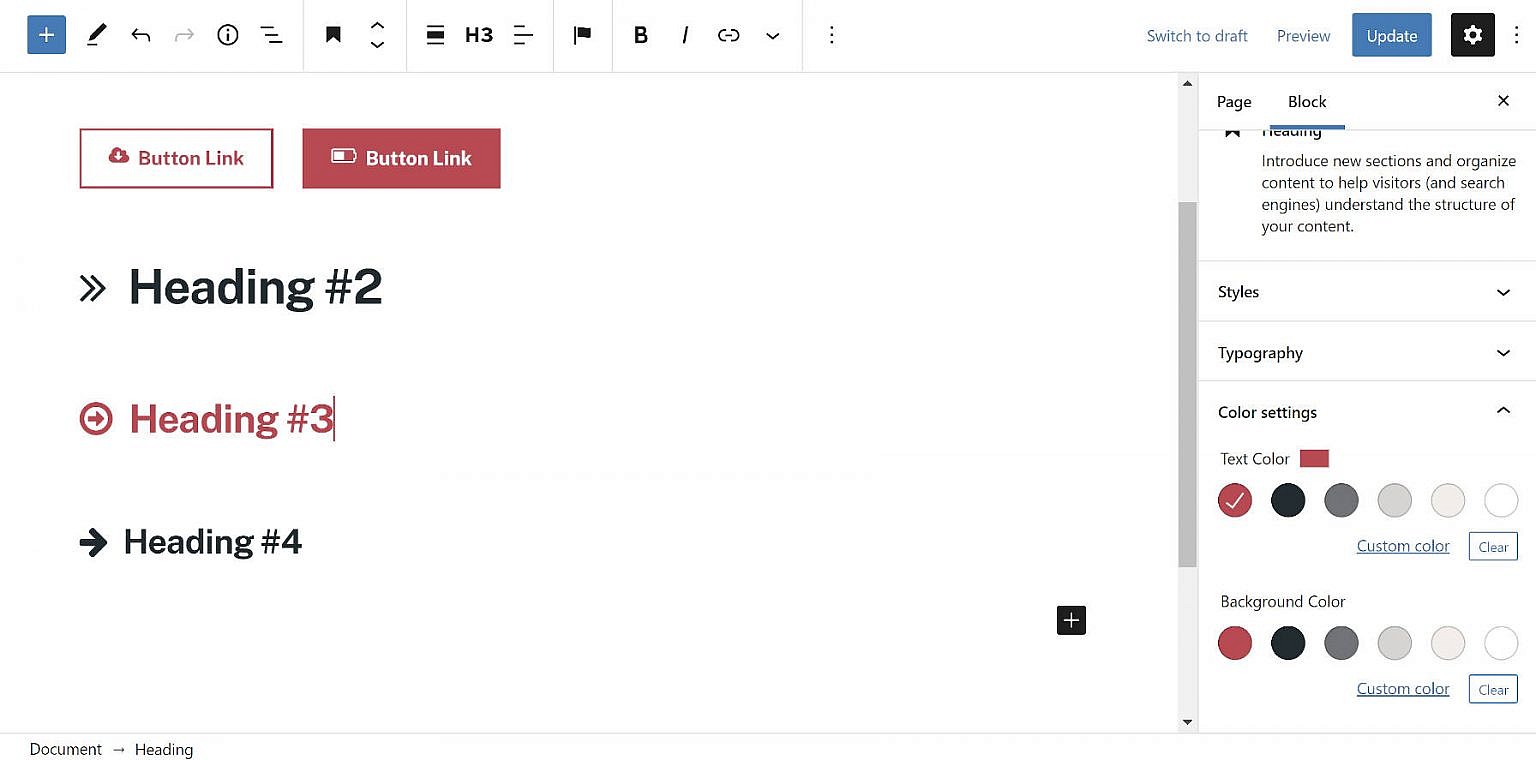Expand the Styles panel

[x=1366, y=292]
